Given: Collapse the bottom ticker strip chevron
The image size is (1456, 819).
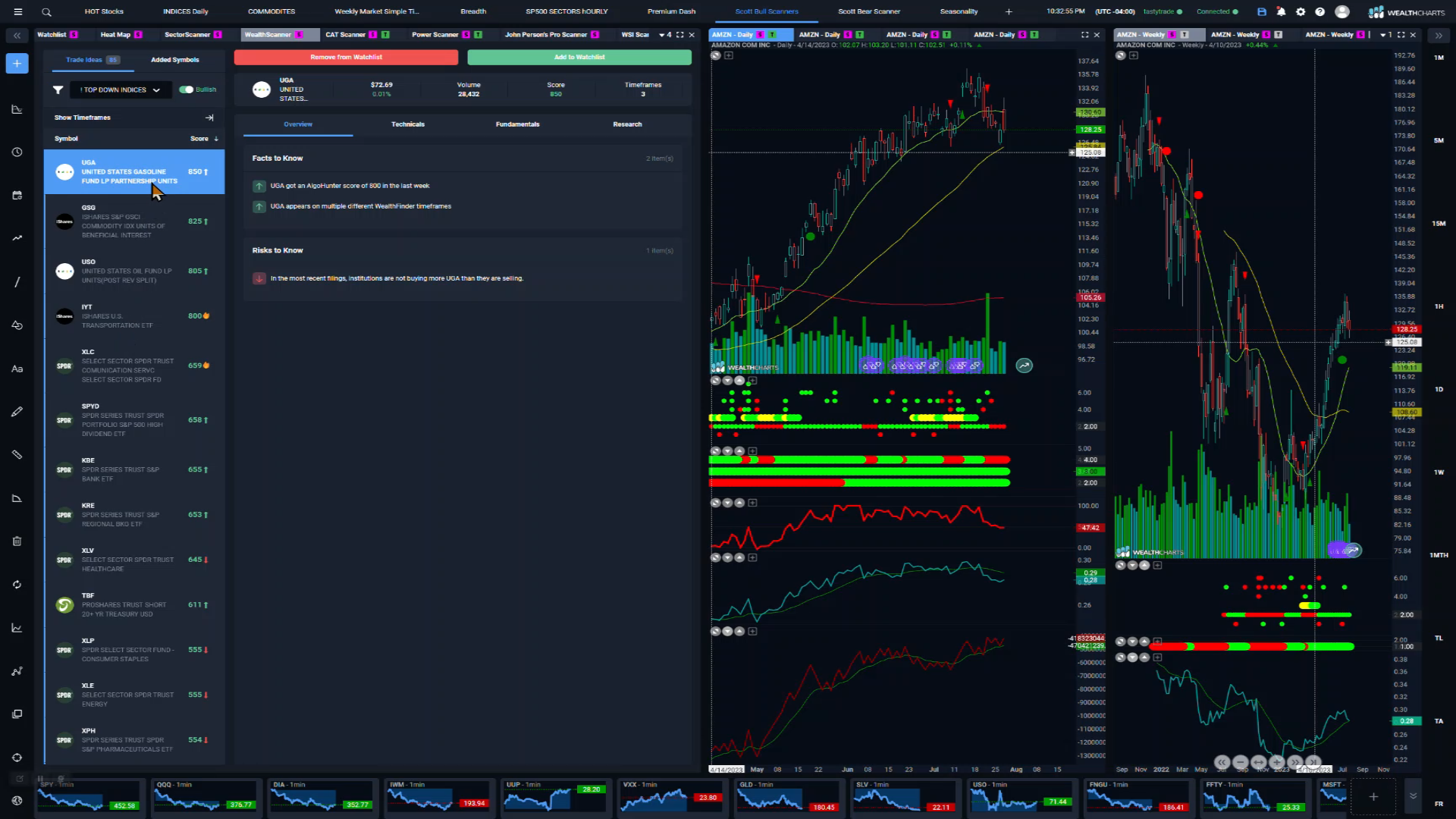Looking at the screenshot, I should tap(1413, 796).
